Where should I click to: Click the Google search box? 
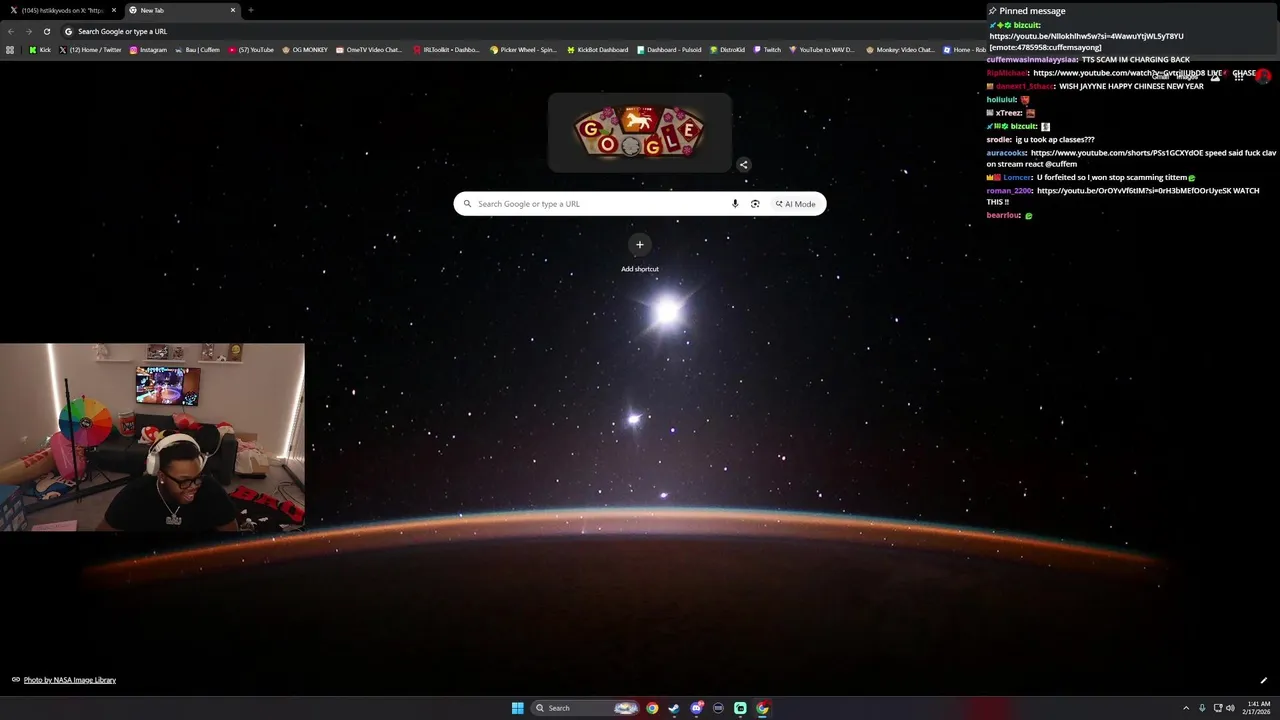coord(640,204)
